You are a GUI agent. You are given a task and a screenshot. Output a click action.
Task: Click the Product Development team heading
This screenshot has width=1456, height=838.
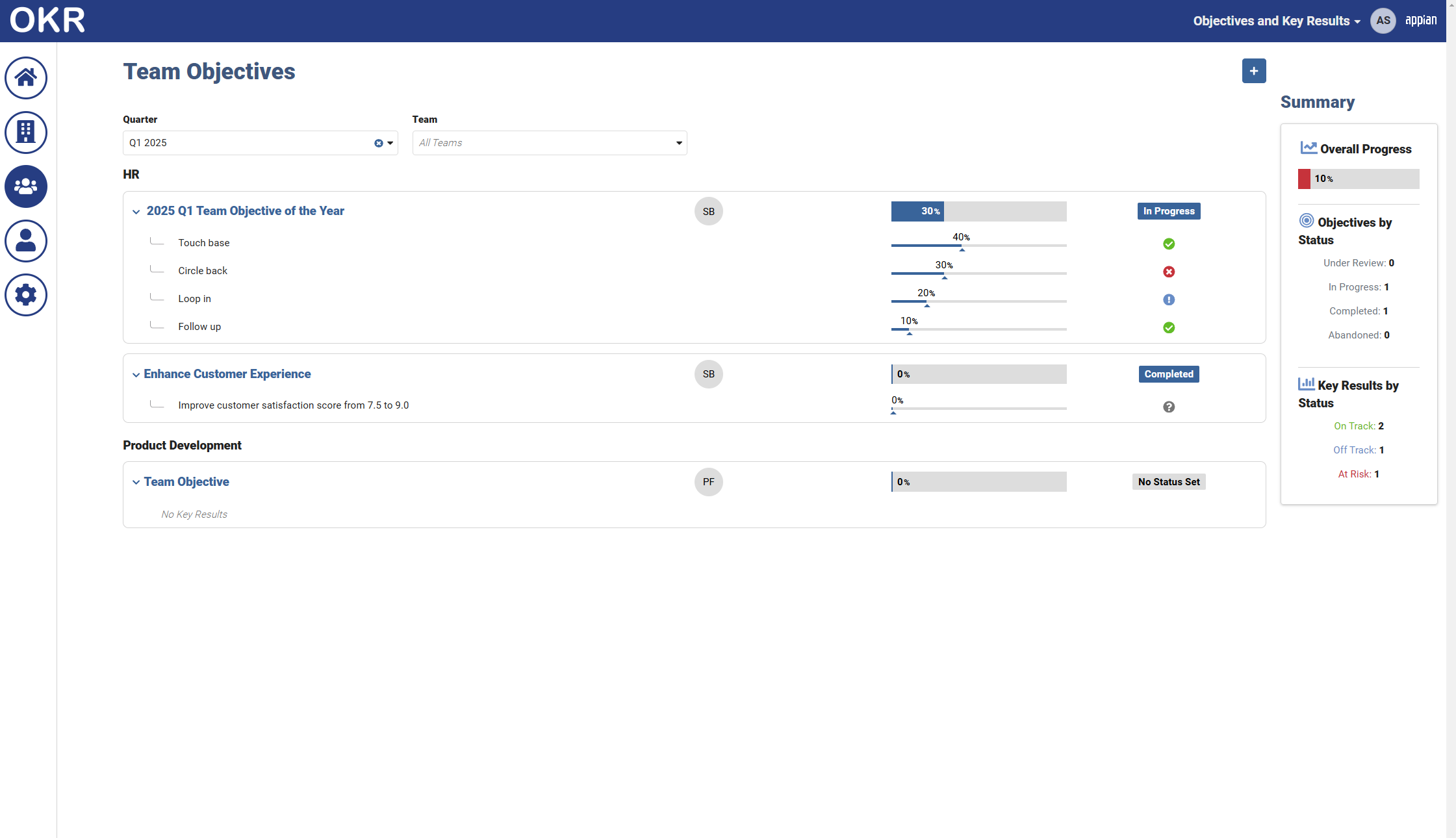tap(182, 446)
